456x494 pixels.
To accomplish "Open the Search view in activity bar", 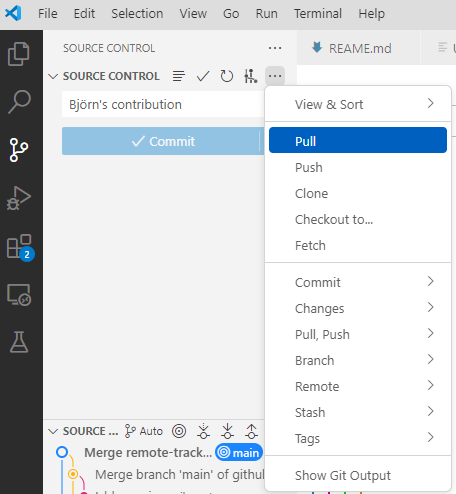I will [19, 102].
